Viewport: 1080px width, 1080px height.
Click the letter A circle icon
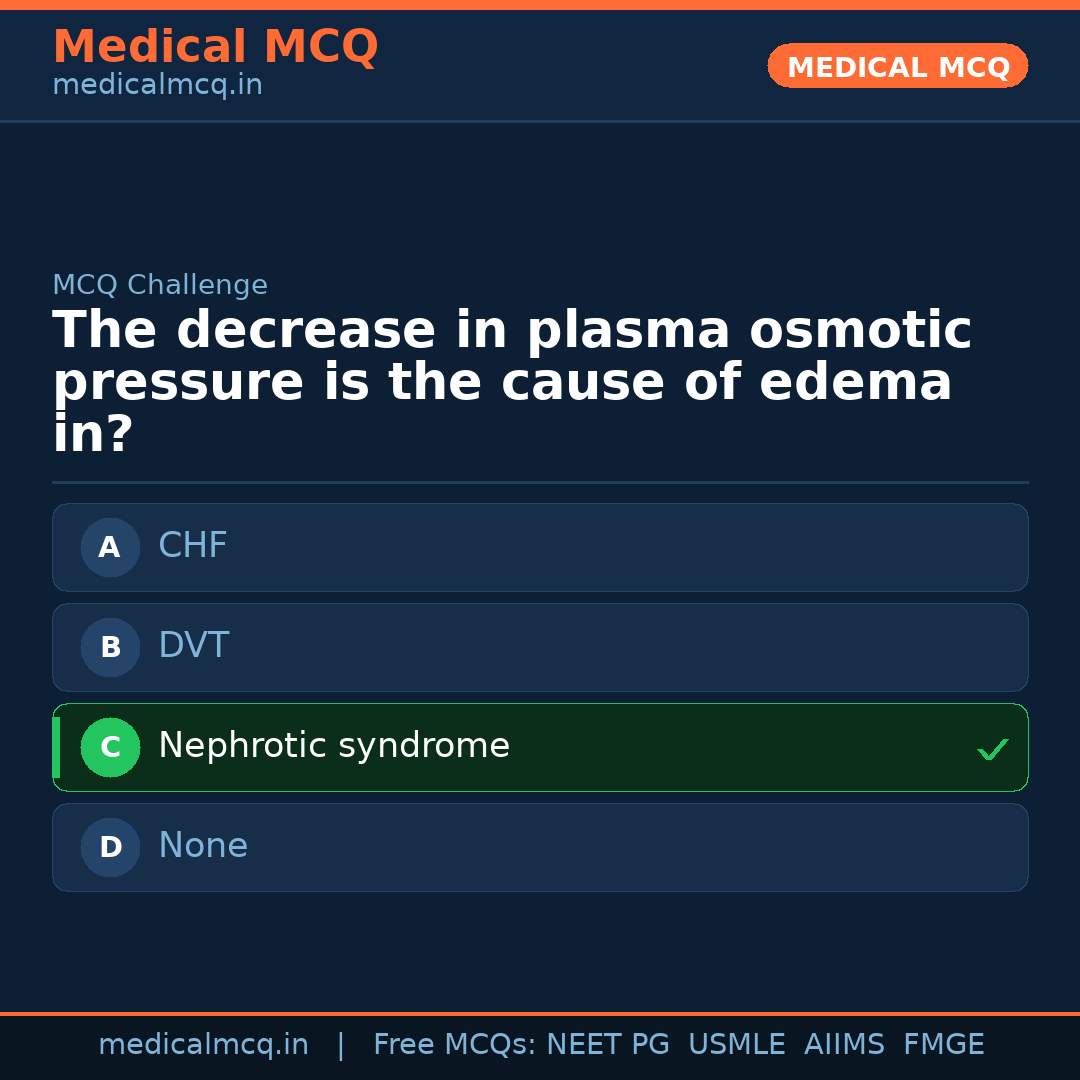110,547
